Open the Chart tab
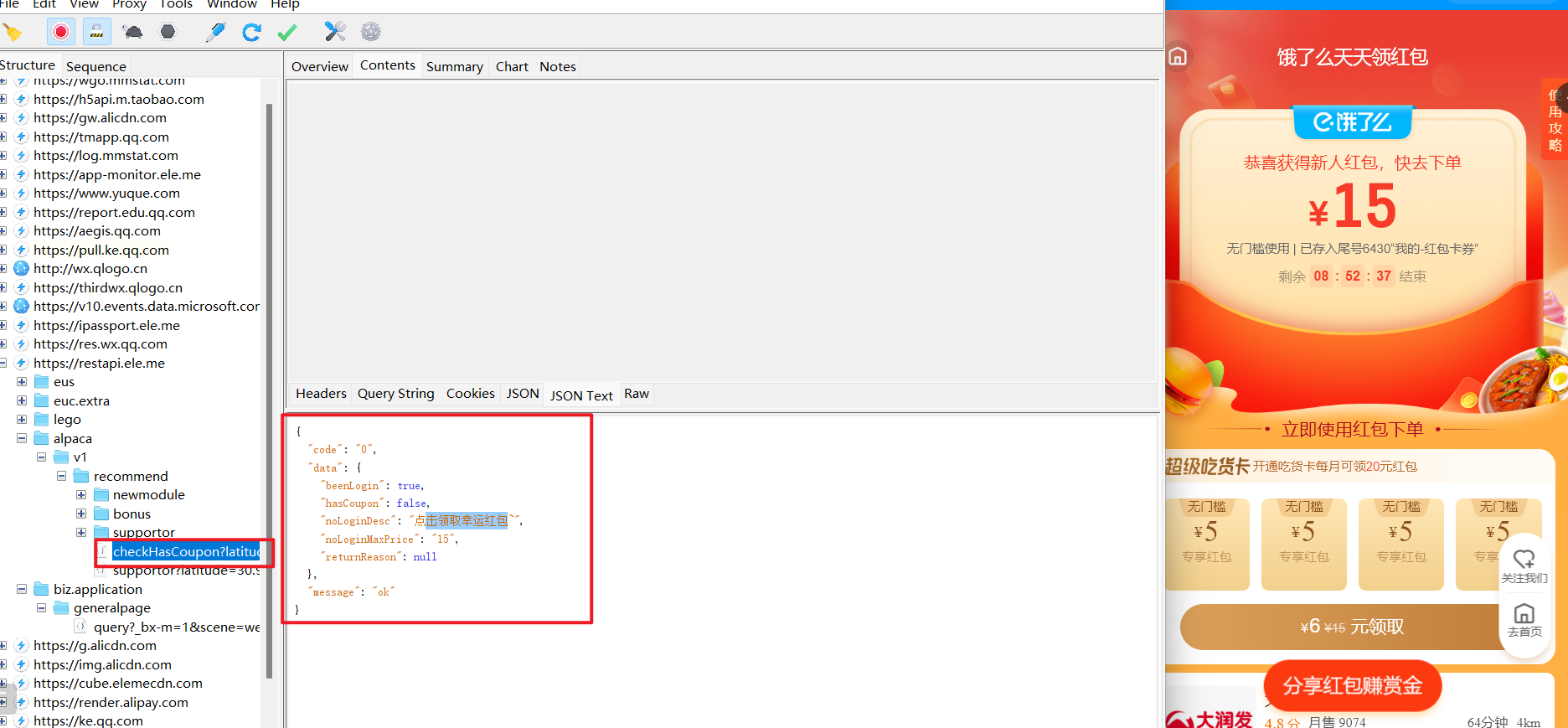Screen dimensions: 1568x728 pyautogui.click(x=512, y=66)
